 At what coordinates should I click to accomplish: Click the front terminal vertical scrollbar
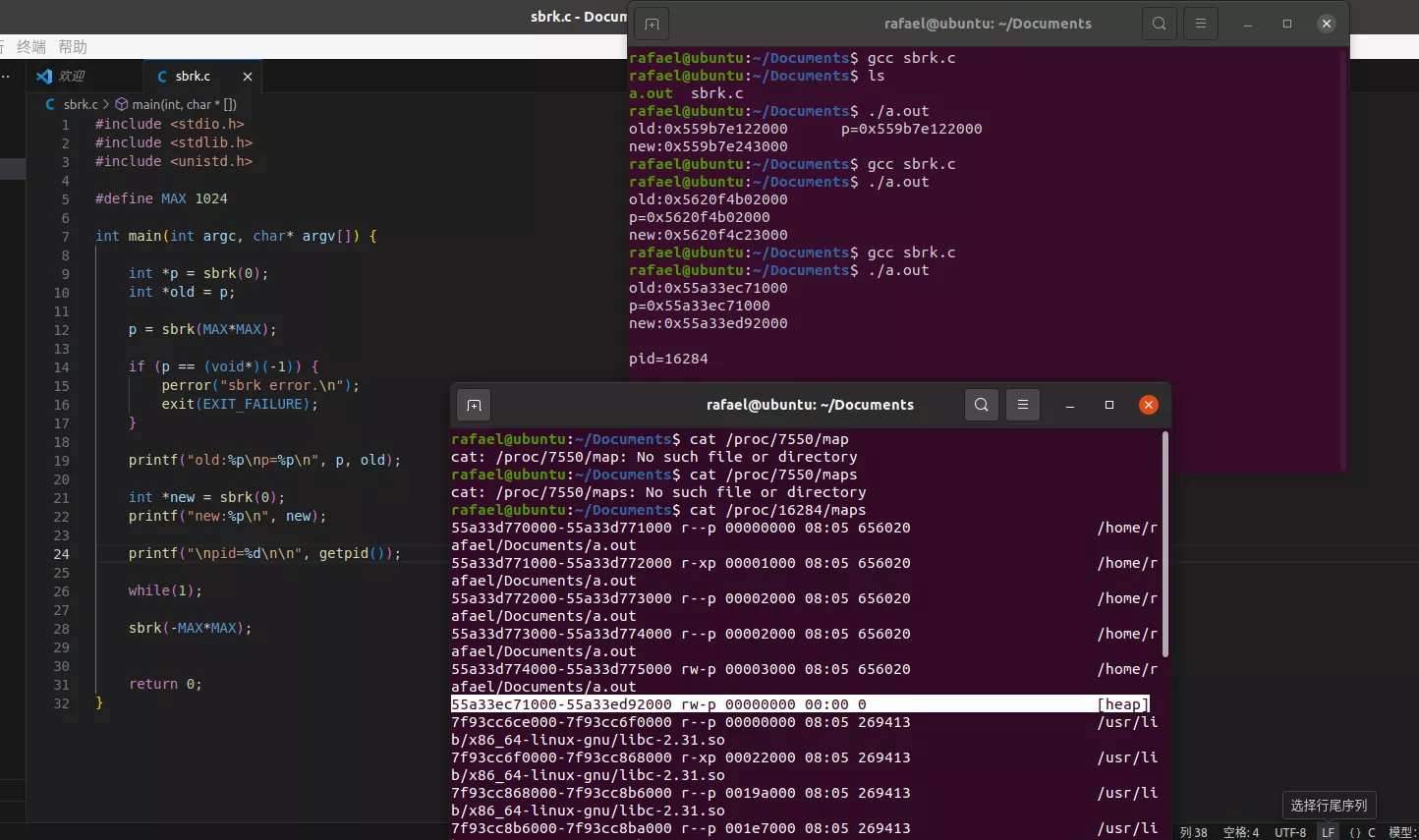[x=1165, y=545]
